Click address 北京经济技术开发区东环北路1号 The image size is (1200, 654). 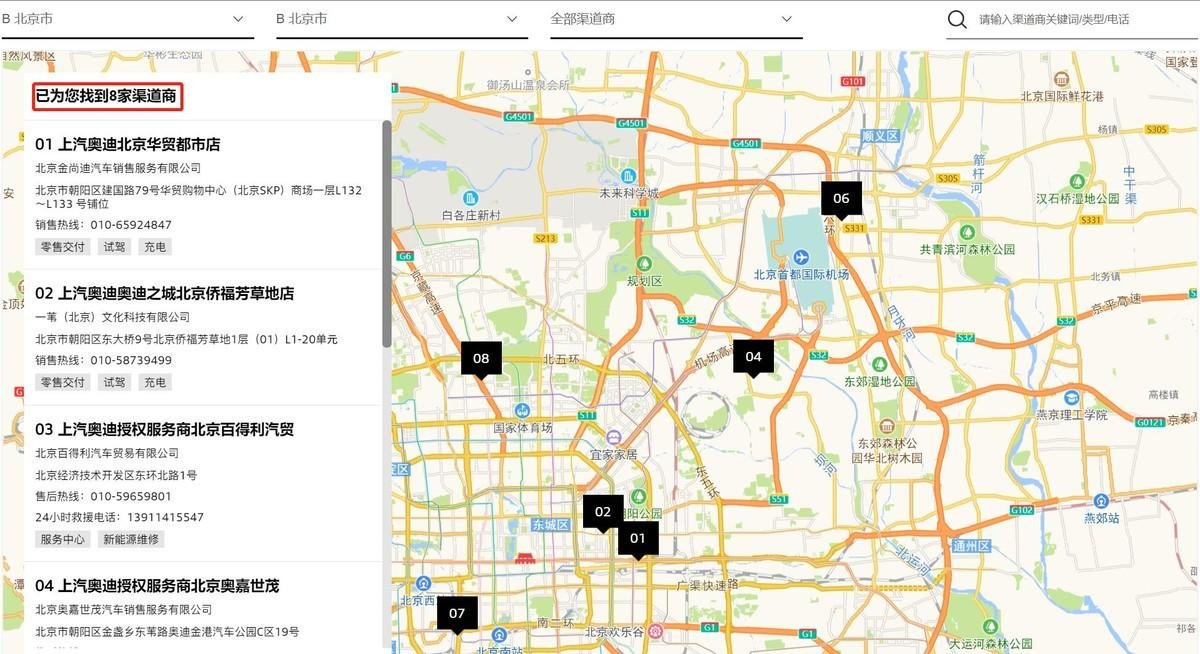pyautogui.click(x=116, y=475)
